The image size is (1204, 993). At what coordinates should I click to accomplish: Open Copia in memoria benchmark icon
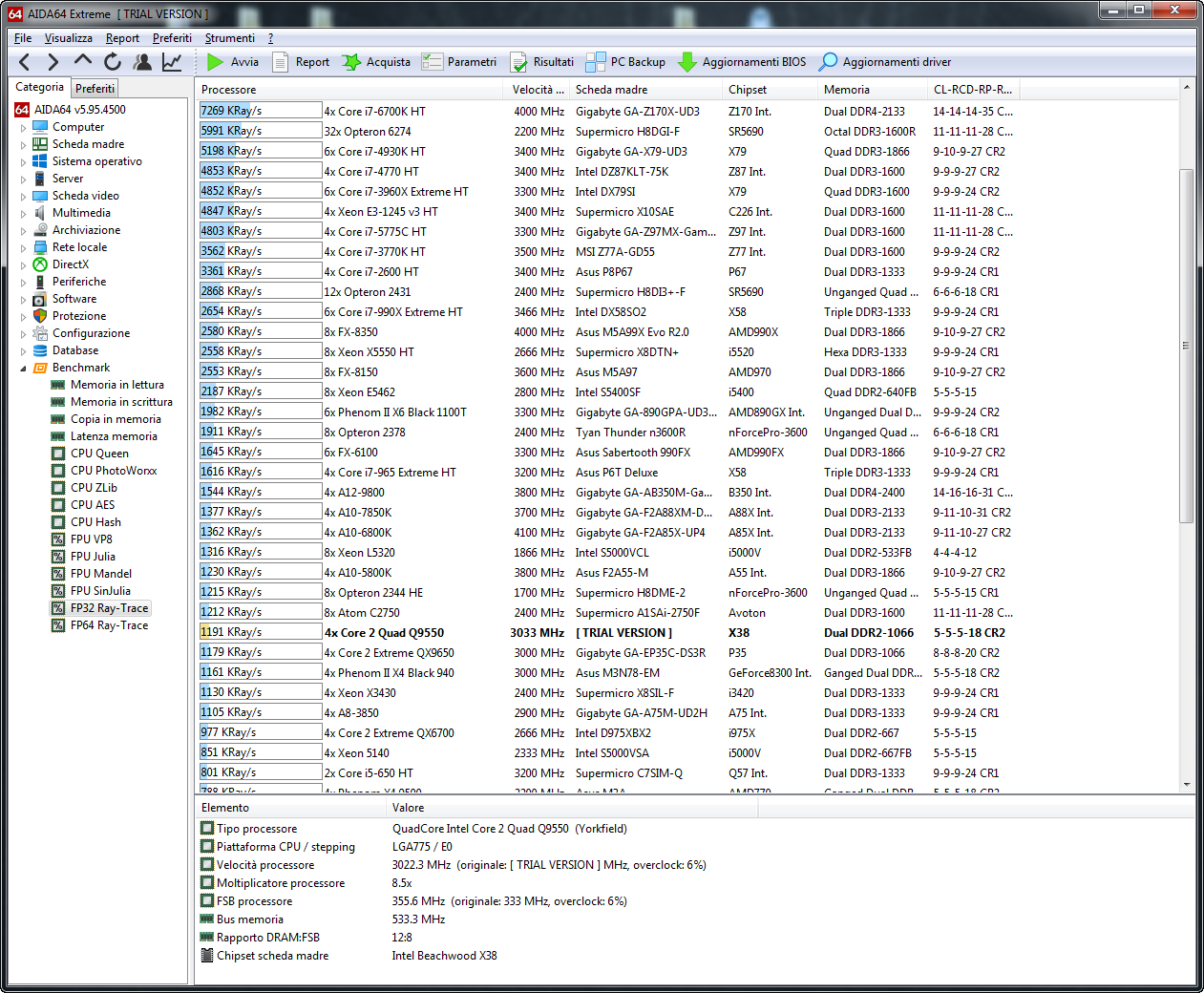[x=58, y=419]
